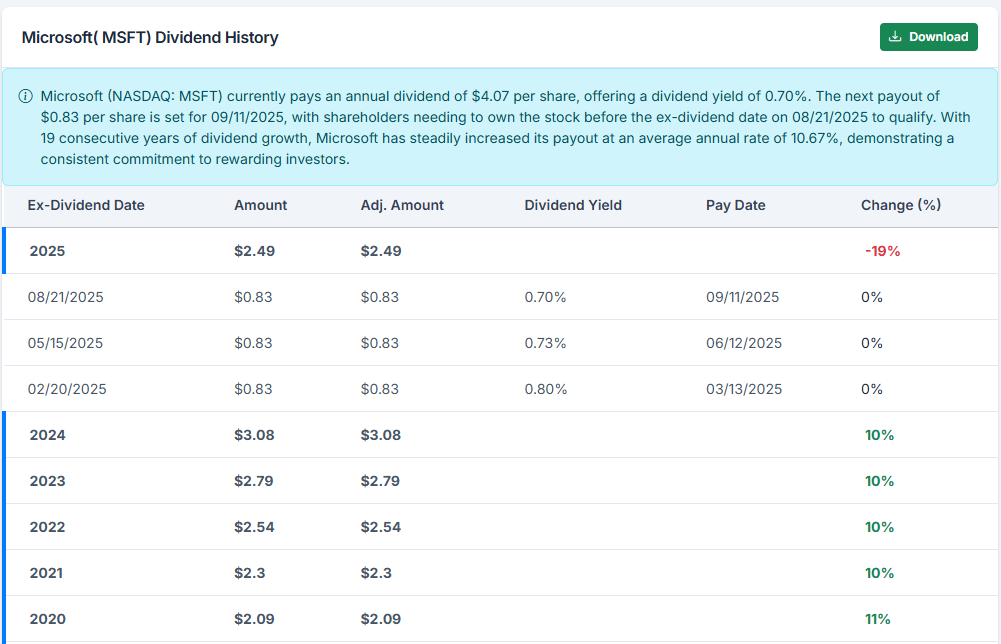Click the $0.83 Amount in the 05/15/2025 row
This screenshot has height=644, width=1001.
click(253, 343)
